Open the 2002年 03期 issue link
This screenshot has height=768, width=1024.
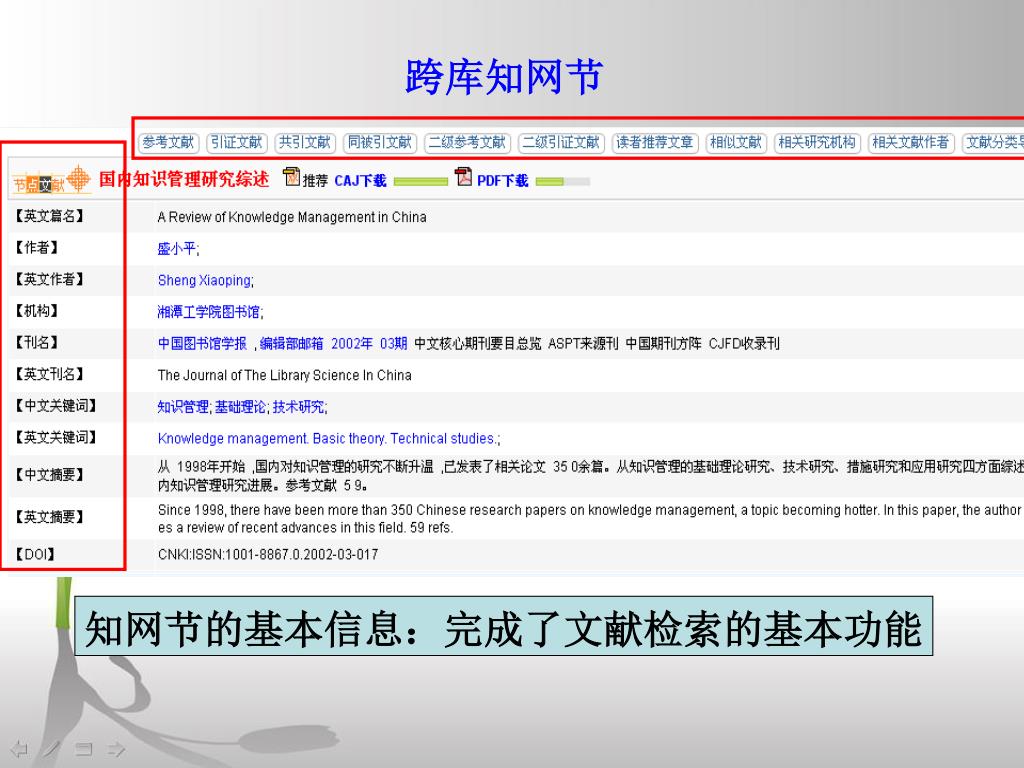(x=369, y=344)
